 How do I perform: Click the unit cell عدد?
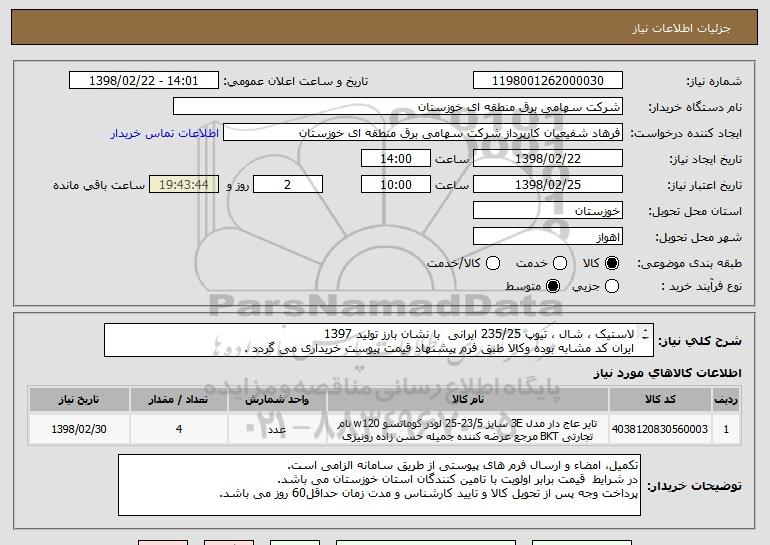click(x=277, y=429)
